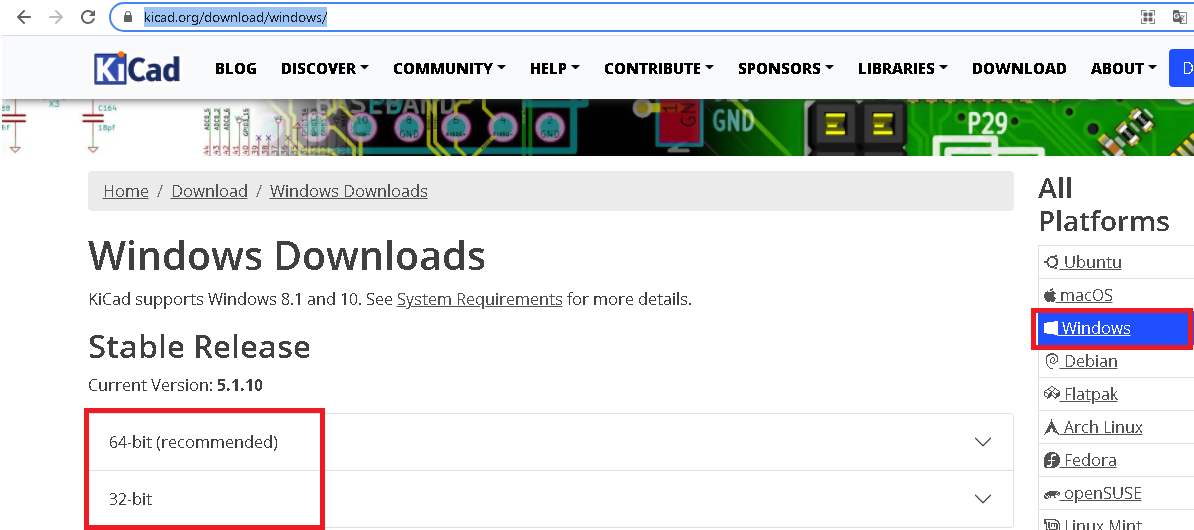Click the Download breadcrumb link
This screenshot has width=1194, height=530.
click(209, 191)
